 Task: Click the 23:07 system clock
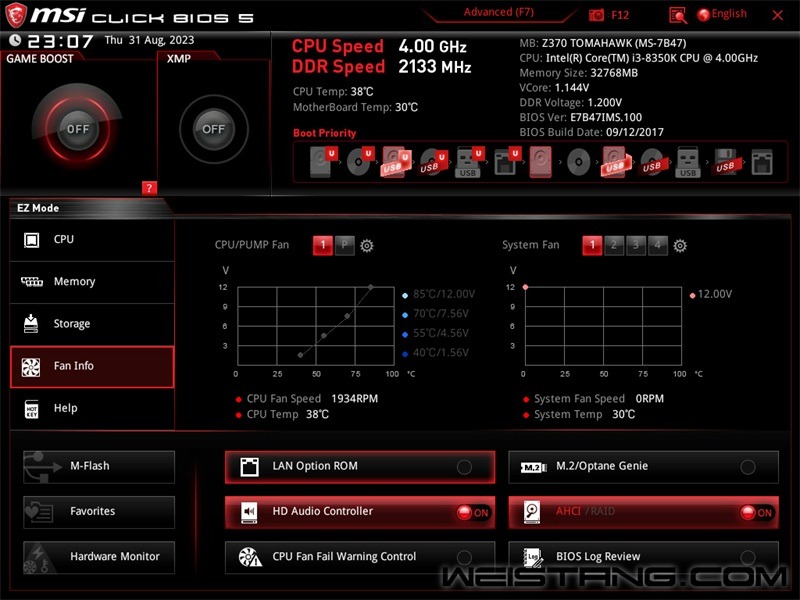click(60, 41)
